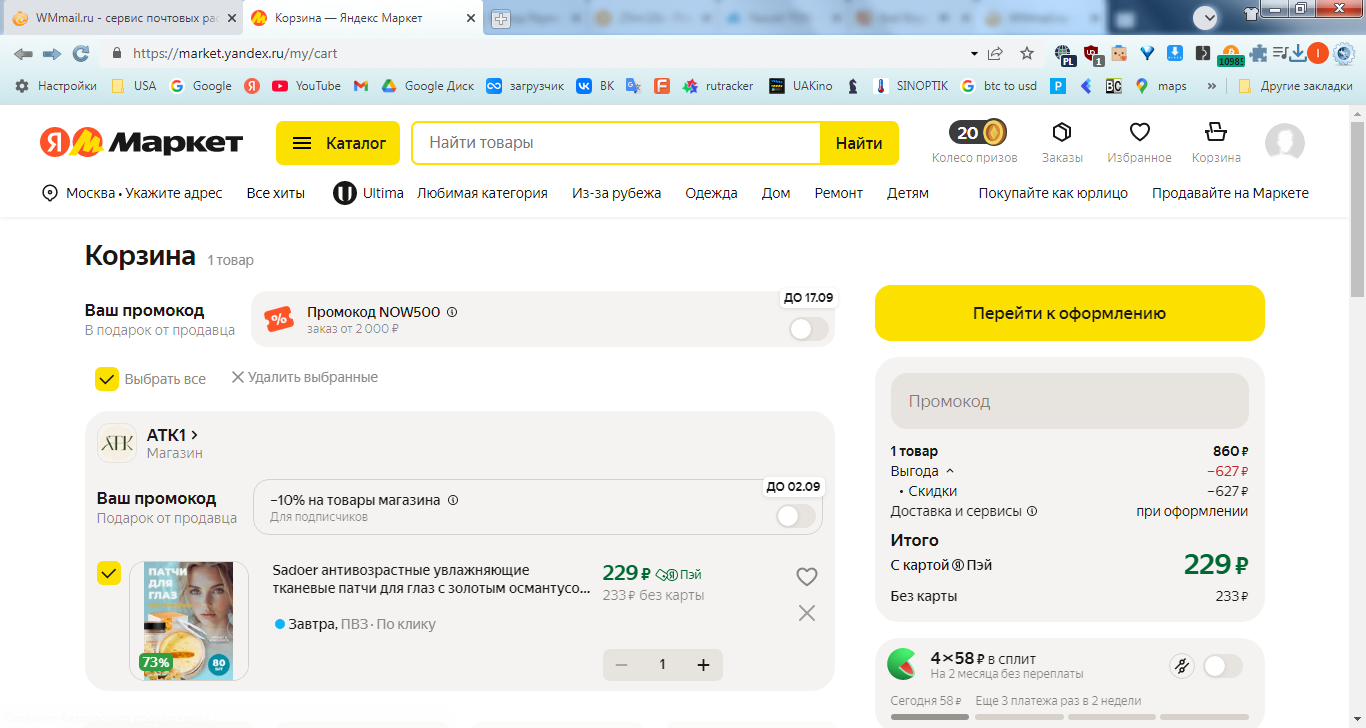
Task: Click the Найти search button
Action: pos(859,143)
